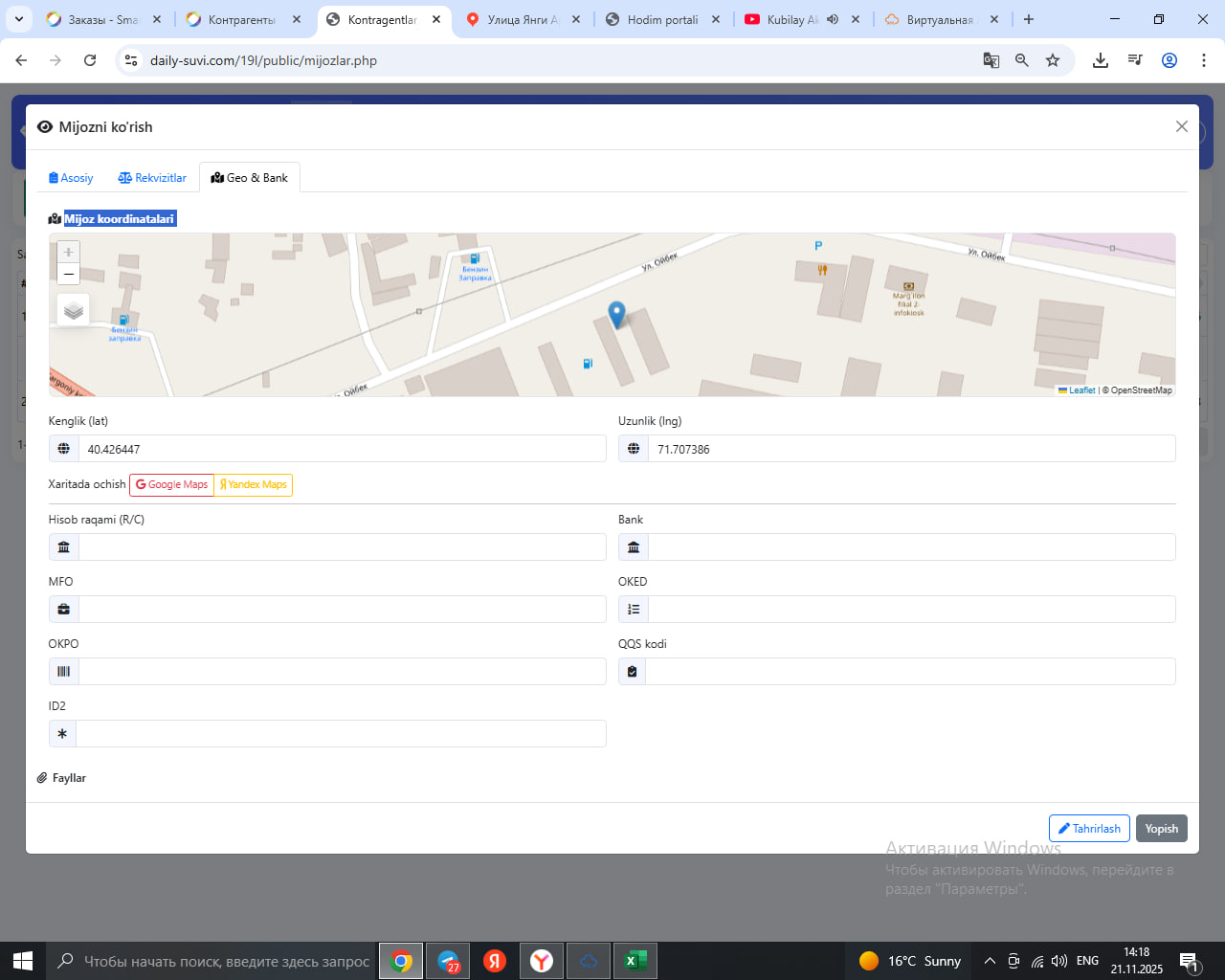This screenshot has width=1225, height=980.
Task: Zoom in on the map
Action: point(68,252)
